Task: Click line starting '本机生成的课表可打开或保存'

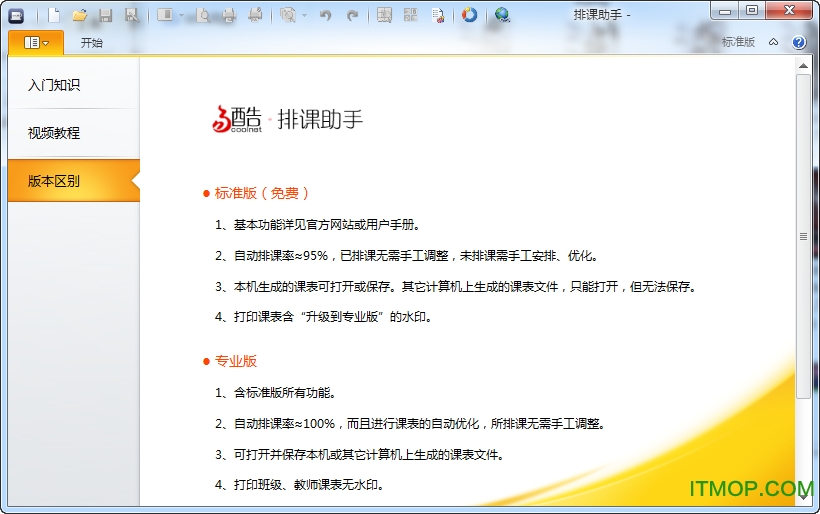Action: 455,287
